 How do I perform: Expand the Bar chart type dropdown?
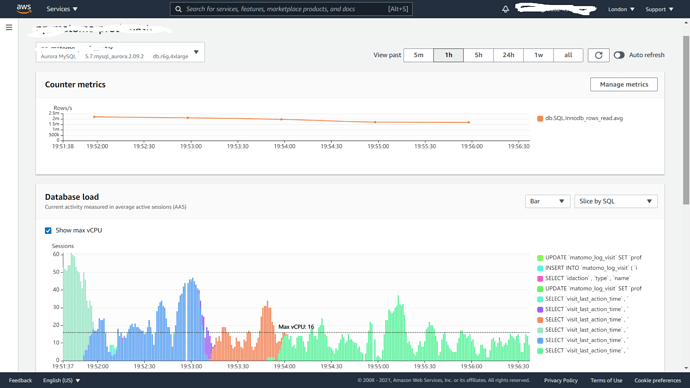(547, 201)
